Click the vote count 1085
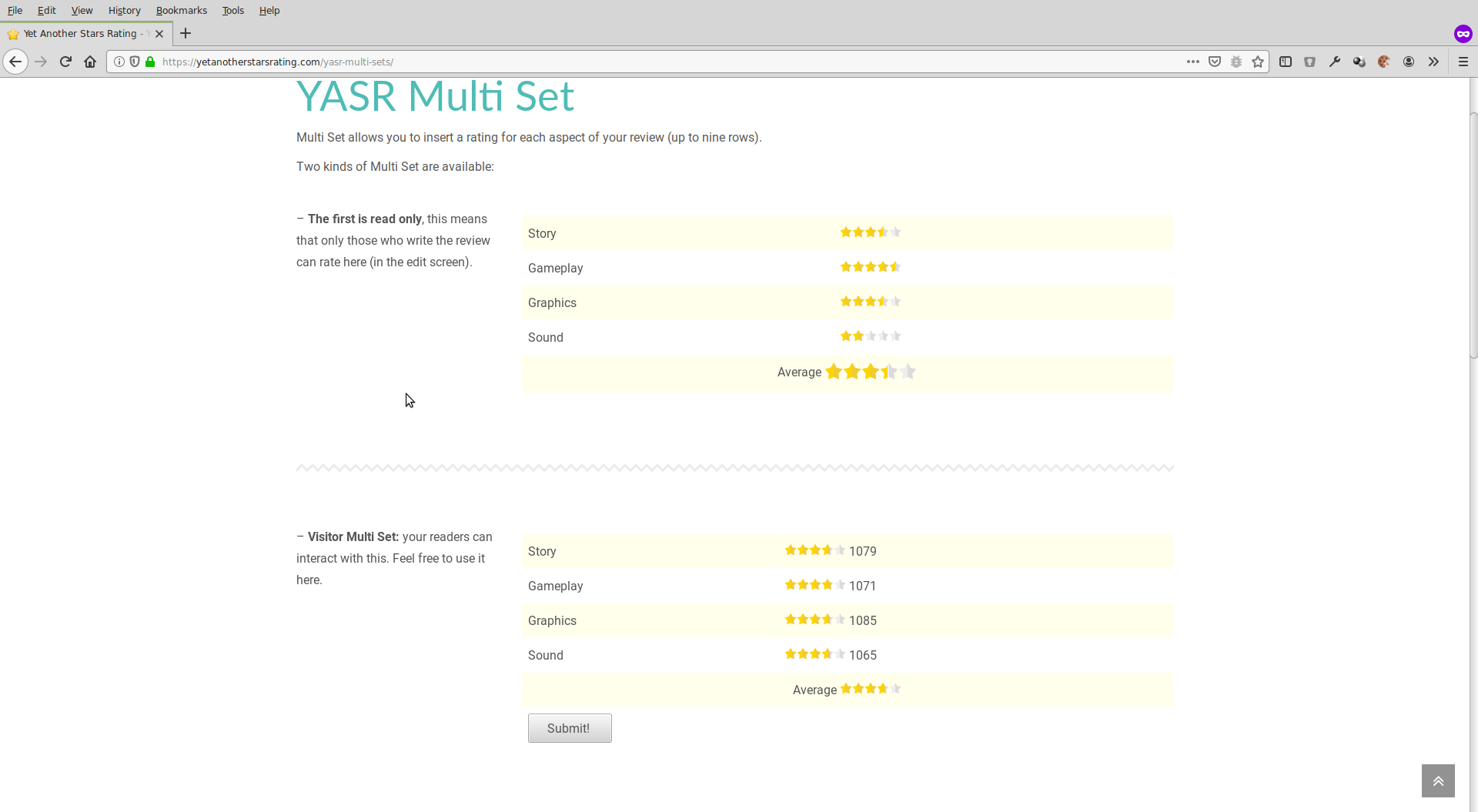Screen dimensions: 1478x812 click(x=863, y=620)
